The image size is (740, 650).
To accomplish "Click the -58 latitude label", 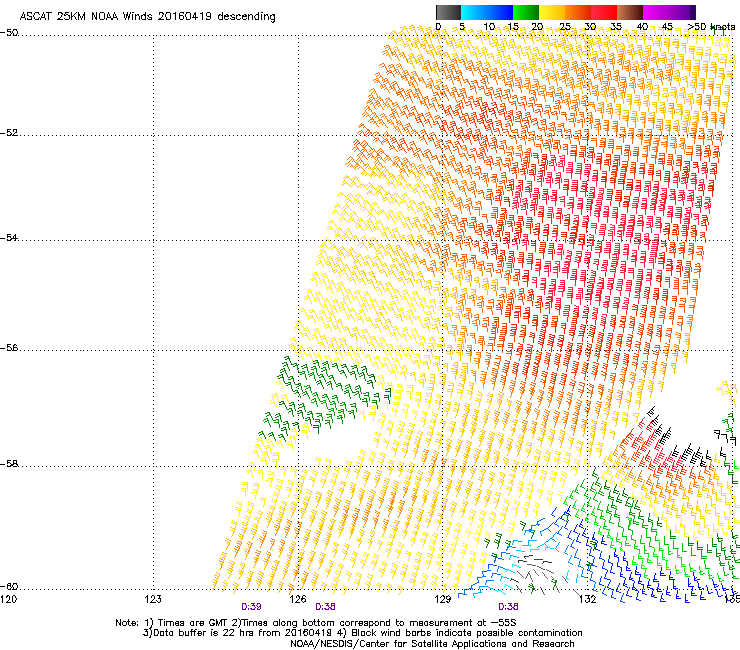I will [x=9, y=464].
